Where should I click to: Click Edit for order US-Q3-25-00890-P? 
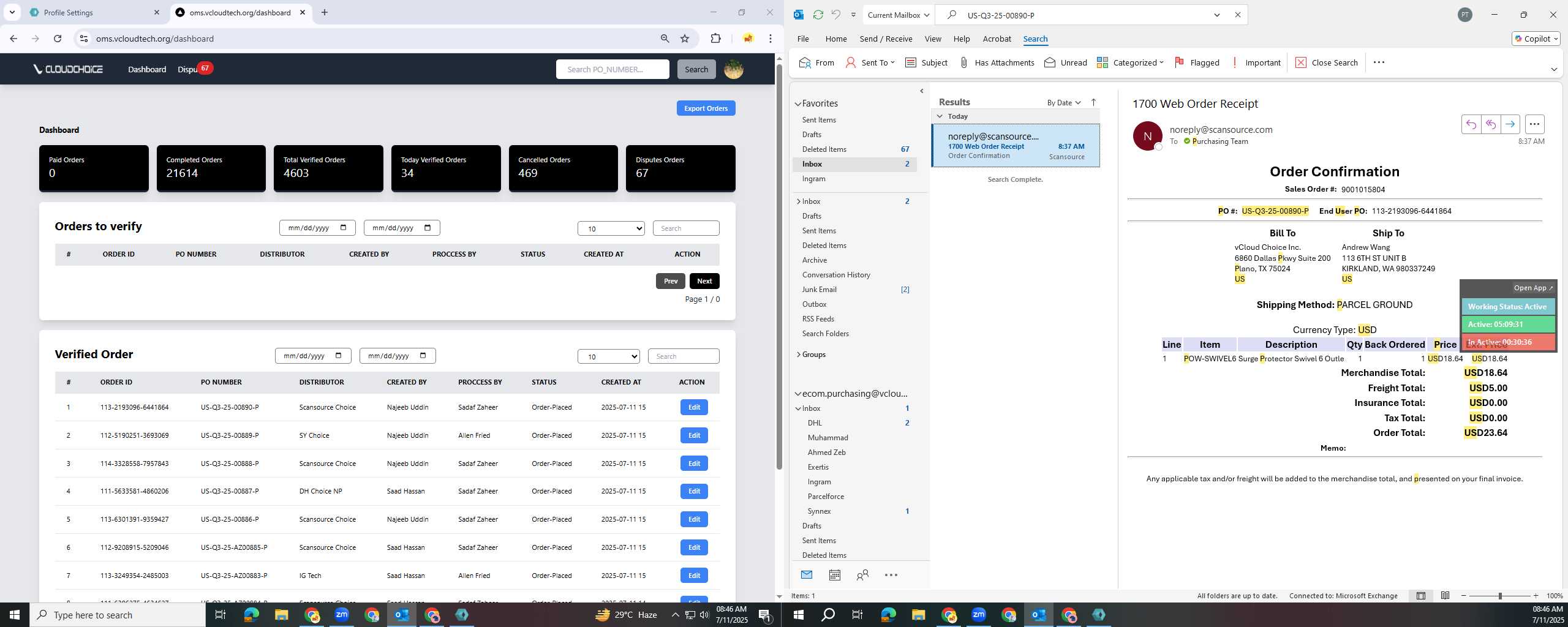(x=694, y=407)
